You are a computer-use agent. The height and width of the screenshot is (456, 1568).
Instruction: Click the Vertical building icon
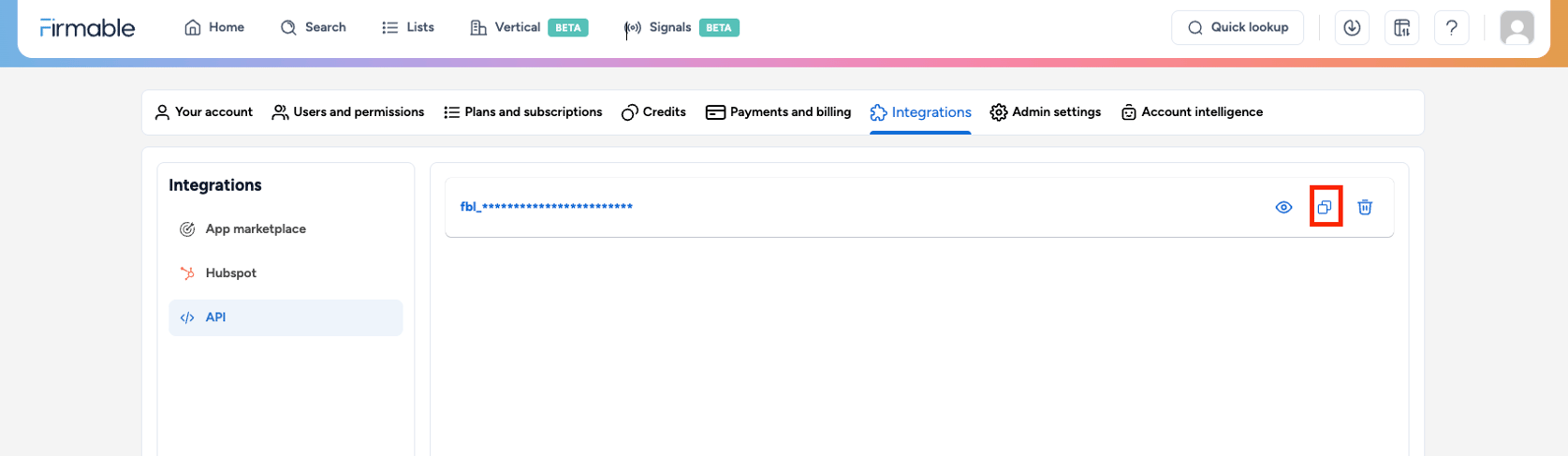[478, 27]
